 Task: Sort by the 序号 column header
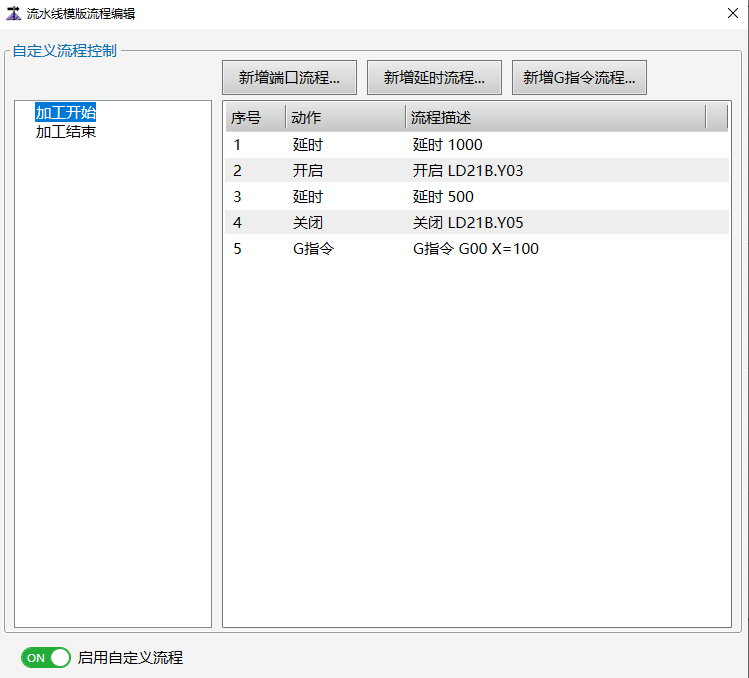[255, 118]
